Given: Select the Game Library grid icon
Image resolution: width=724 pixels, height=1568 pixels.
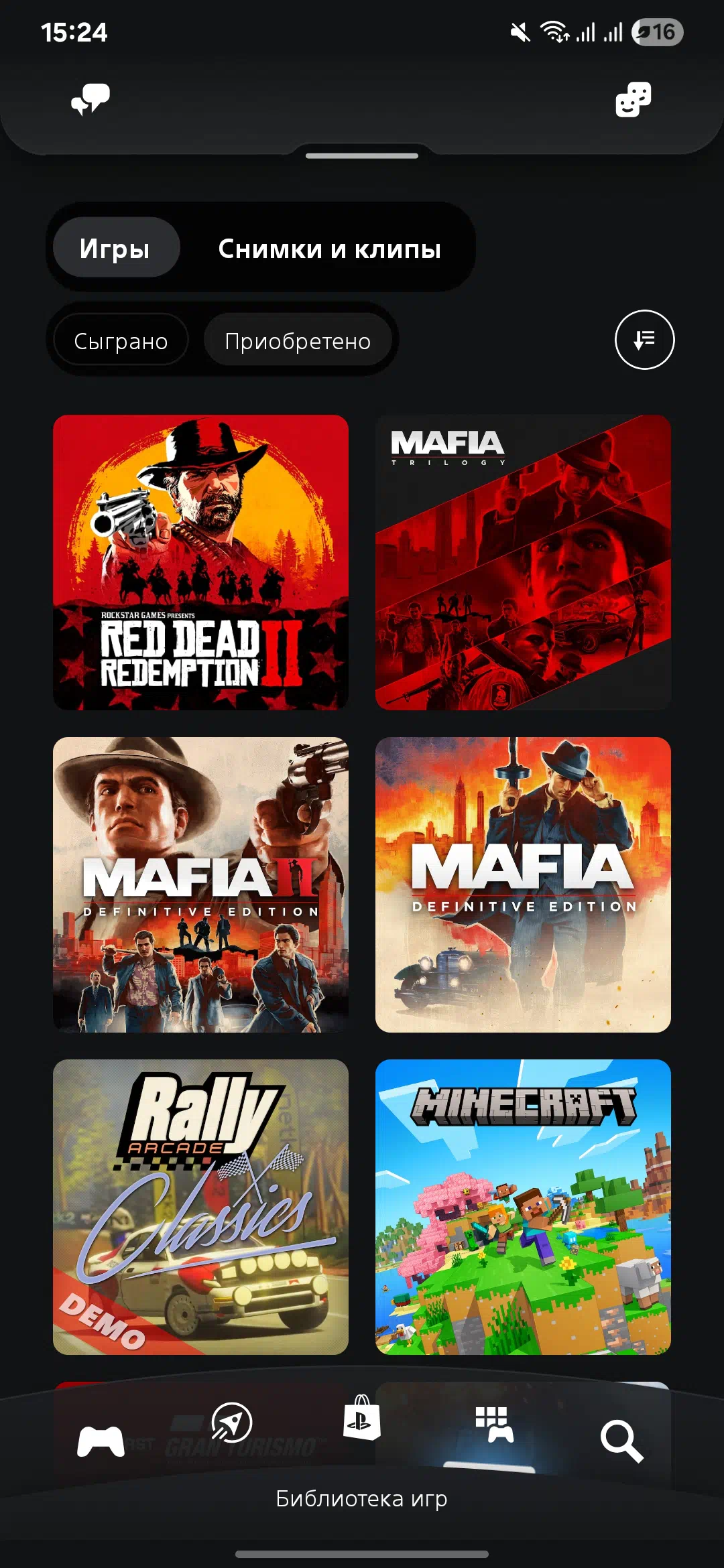Looking at the screenshot, I should 494,1424.
